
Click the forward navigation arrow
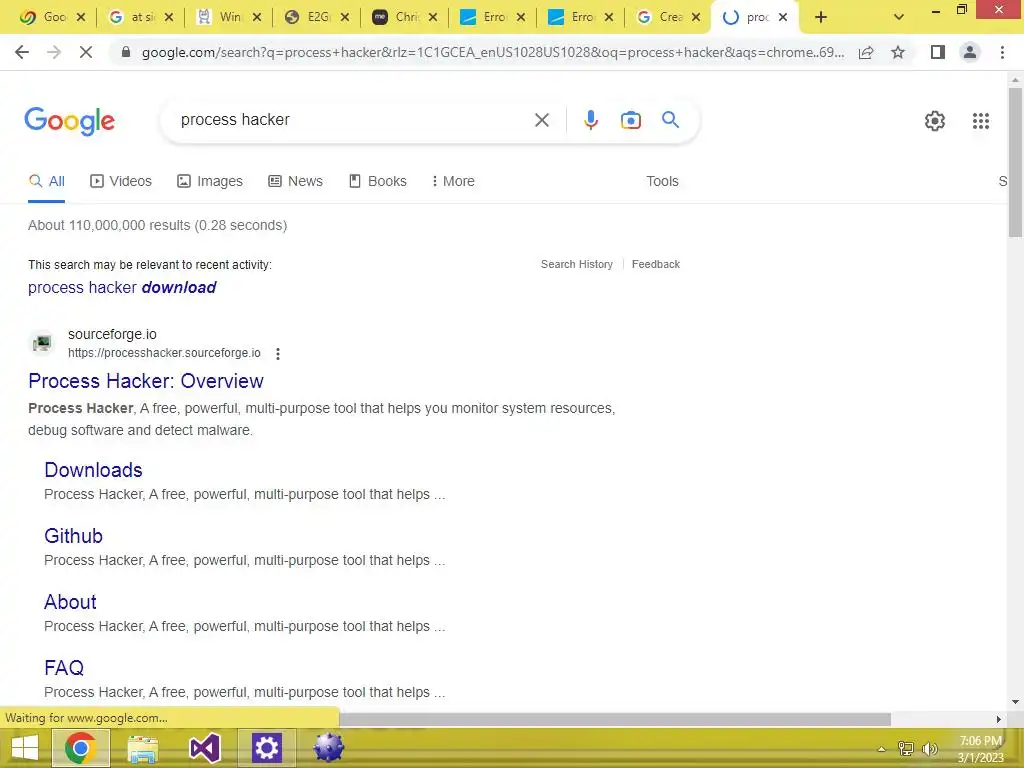54,52
